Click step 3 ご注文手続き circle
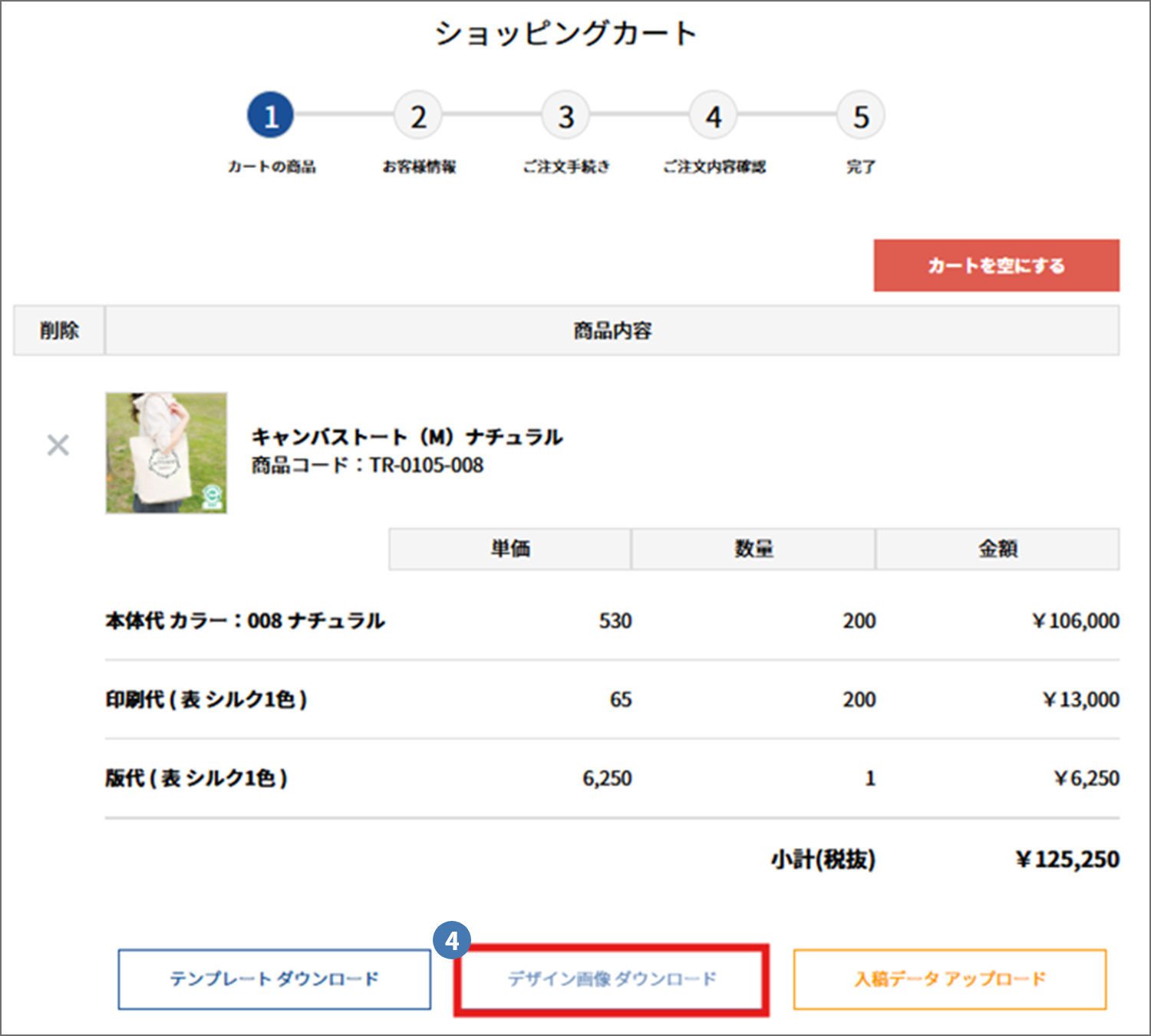The height and width of the screenshot is (1036, 1151). (x=566, y=115)
